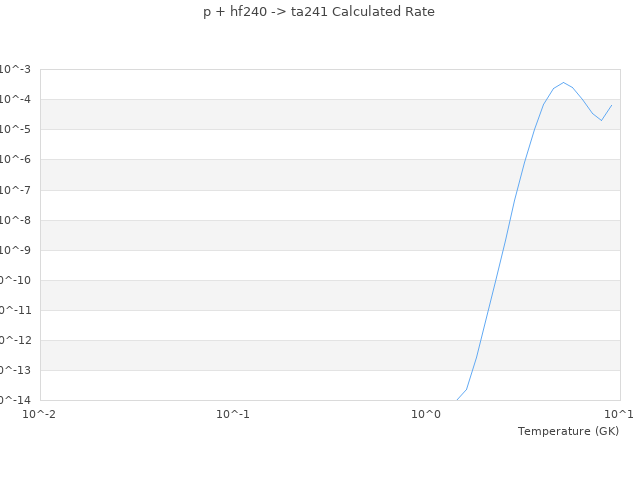Click the local dip near the curve's right end
This screenshot has height=480, width=640.
[x=601, y=121]
